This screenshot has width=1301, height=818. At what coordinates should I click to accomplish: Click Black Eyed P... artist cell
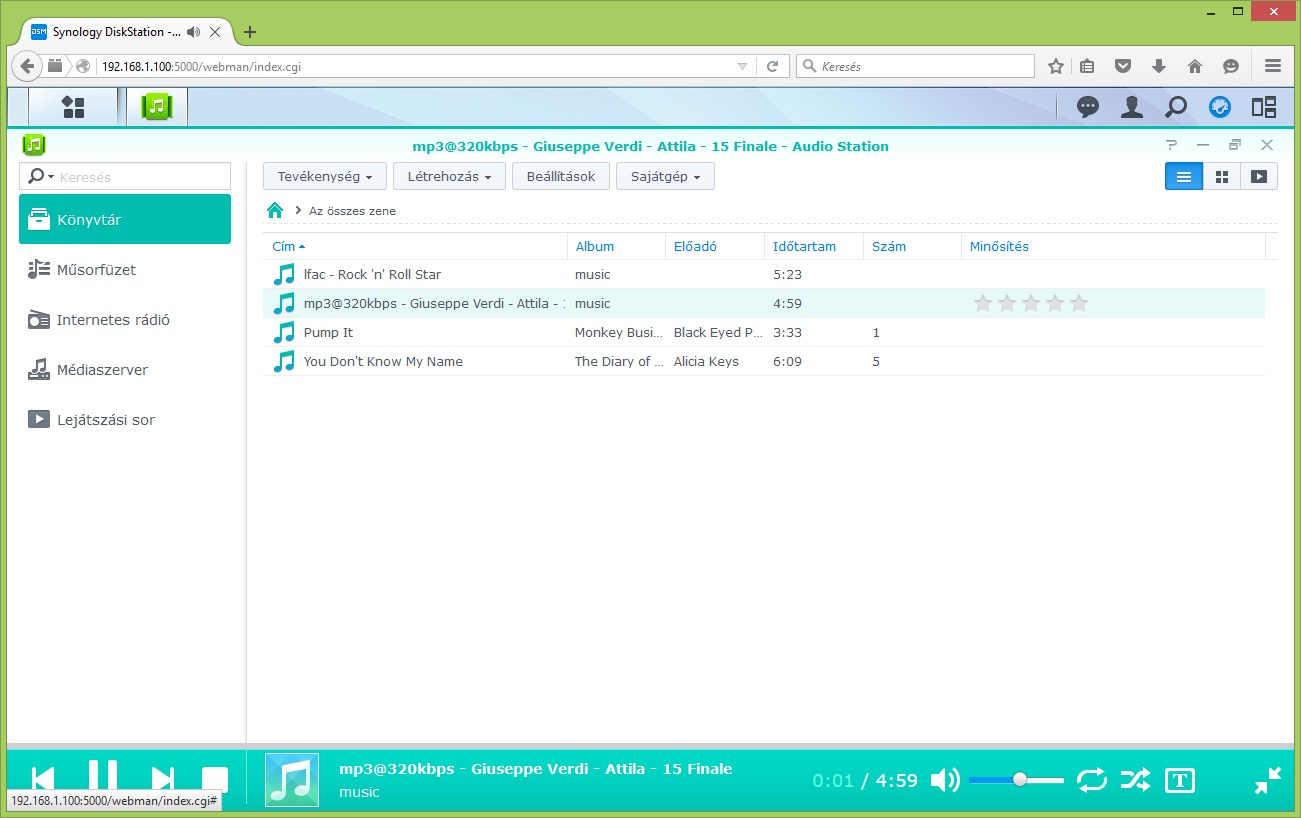tap(718, 332)
